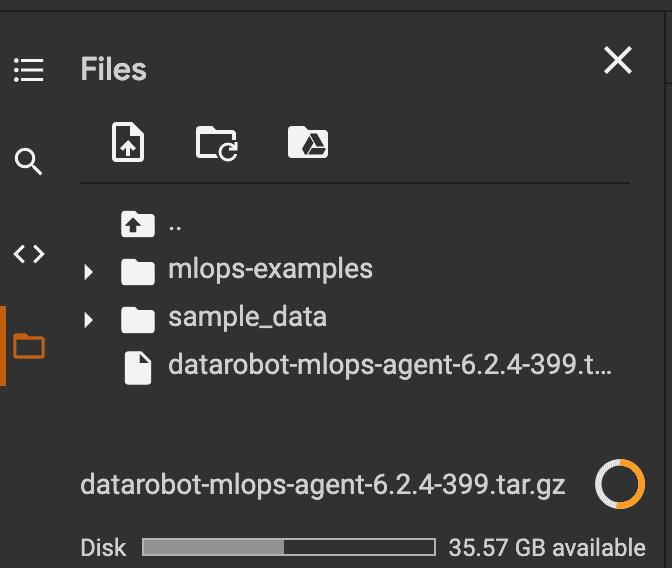The width and height of the screenshot is (672, 568).
Task: Click the Files panel heading
Action: point(114,69)
